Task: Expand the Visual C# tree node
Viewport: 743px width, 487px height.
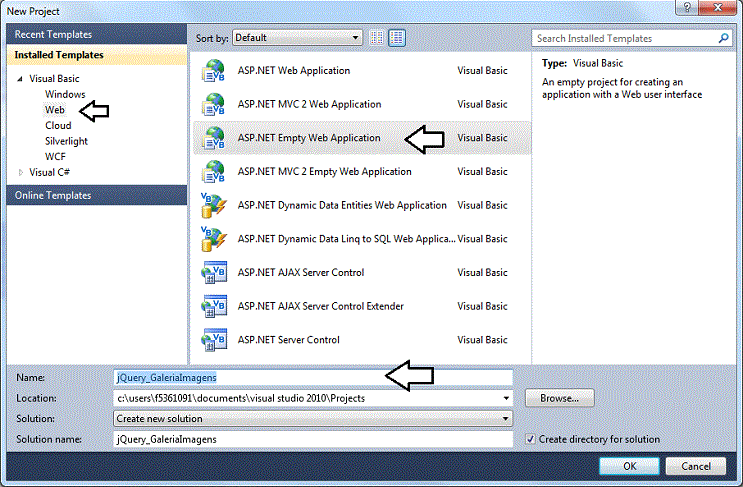Action: pos(20,172)
